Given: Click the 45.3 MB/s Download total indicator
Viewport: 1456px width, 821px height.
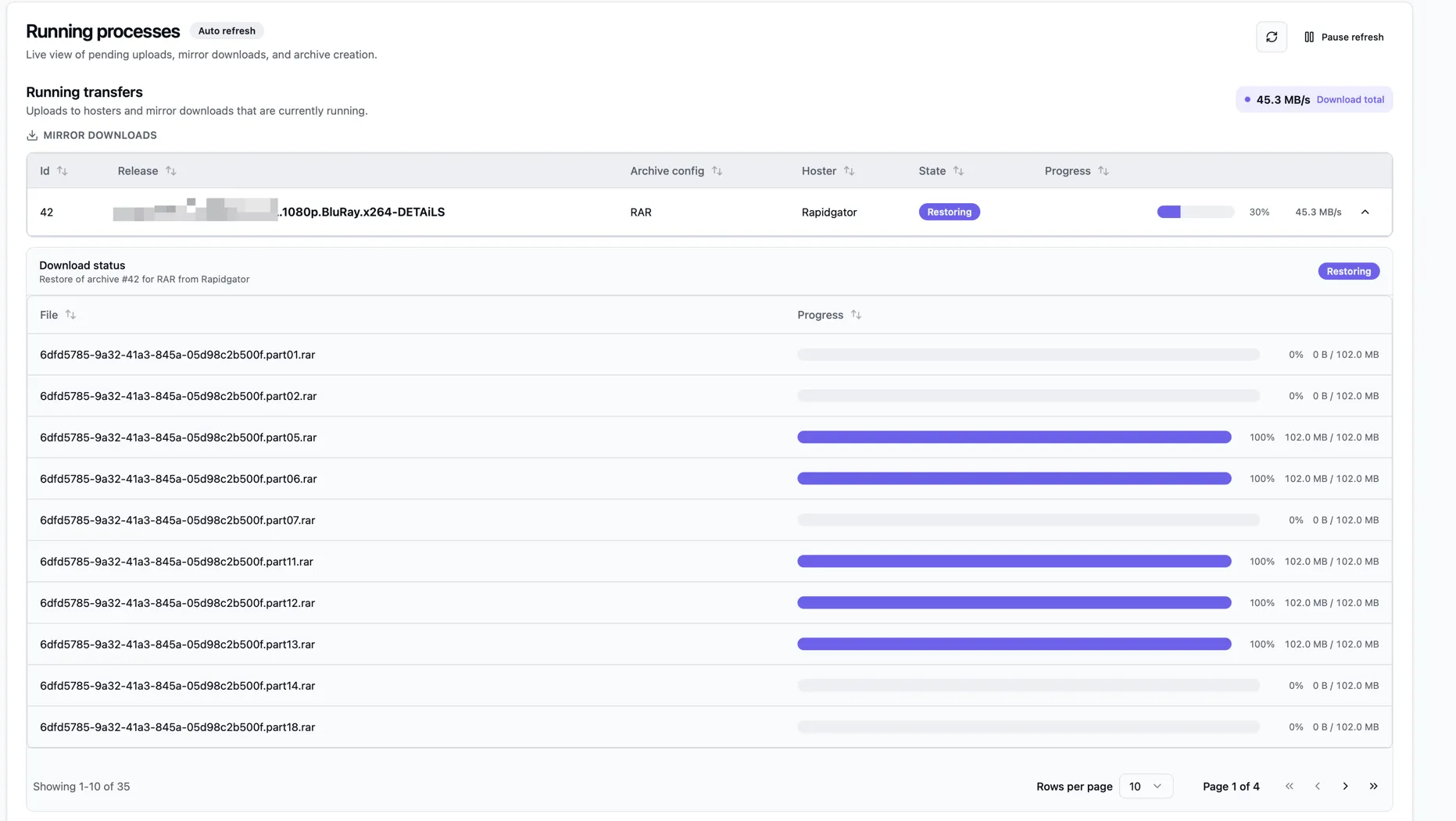Looking at the screenshot, I should click(1314, 99).
